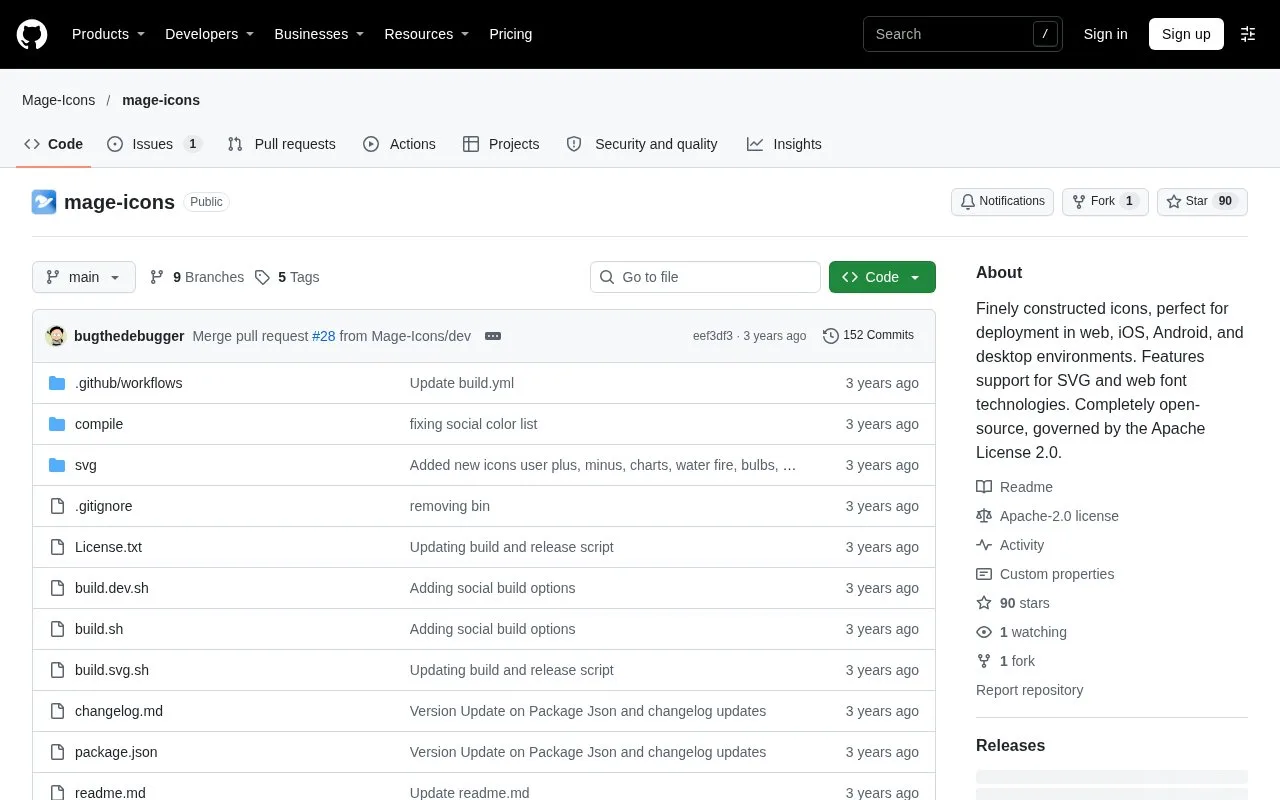Expand the Businesses menu
1280x800 pixels.
pyautogui.click(x=319, y=34)
